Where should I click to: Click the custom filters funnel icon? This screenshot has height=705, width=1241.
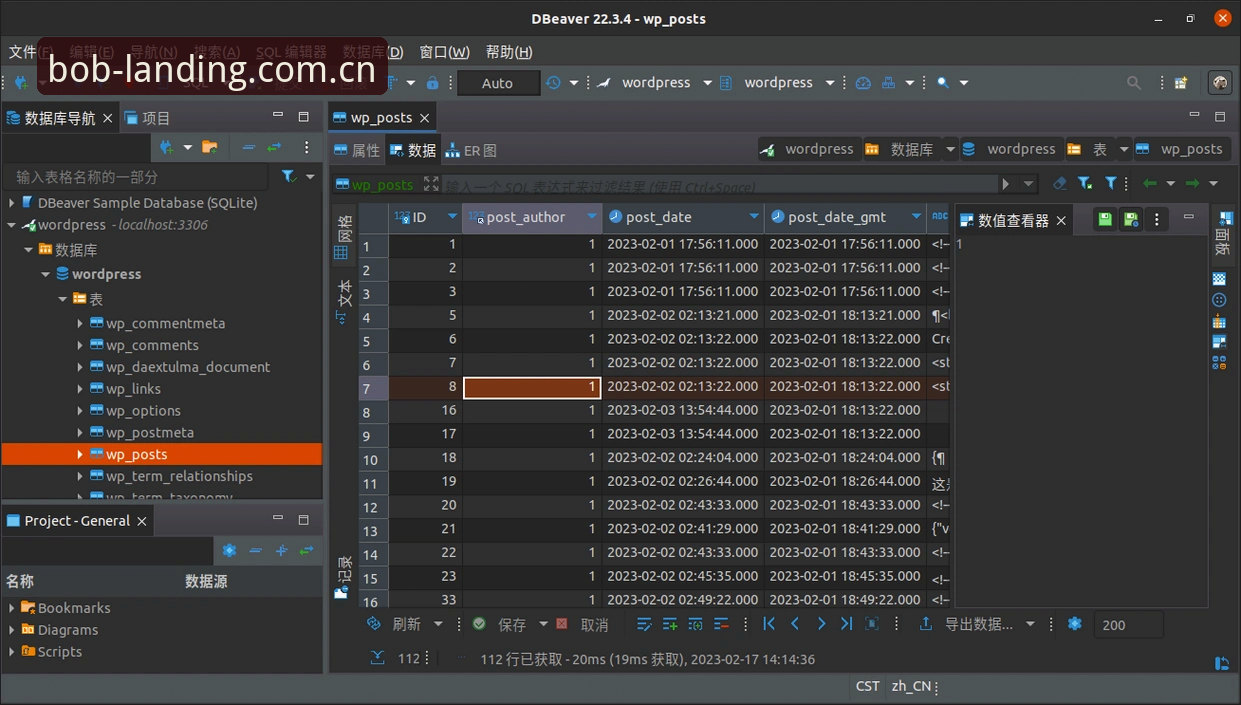tap(1110, 184)
